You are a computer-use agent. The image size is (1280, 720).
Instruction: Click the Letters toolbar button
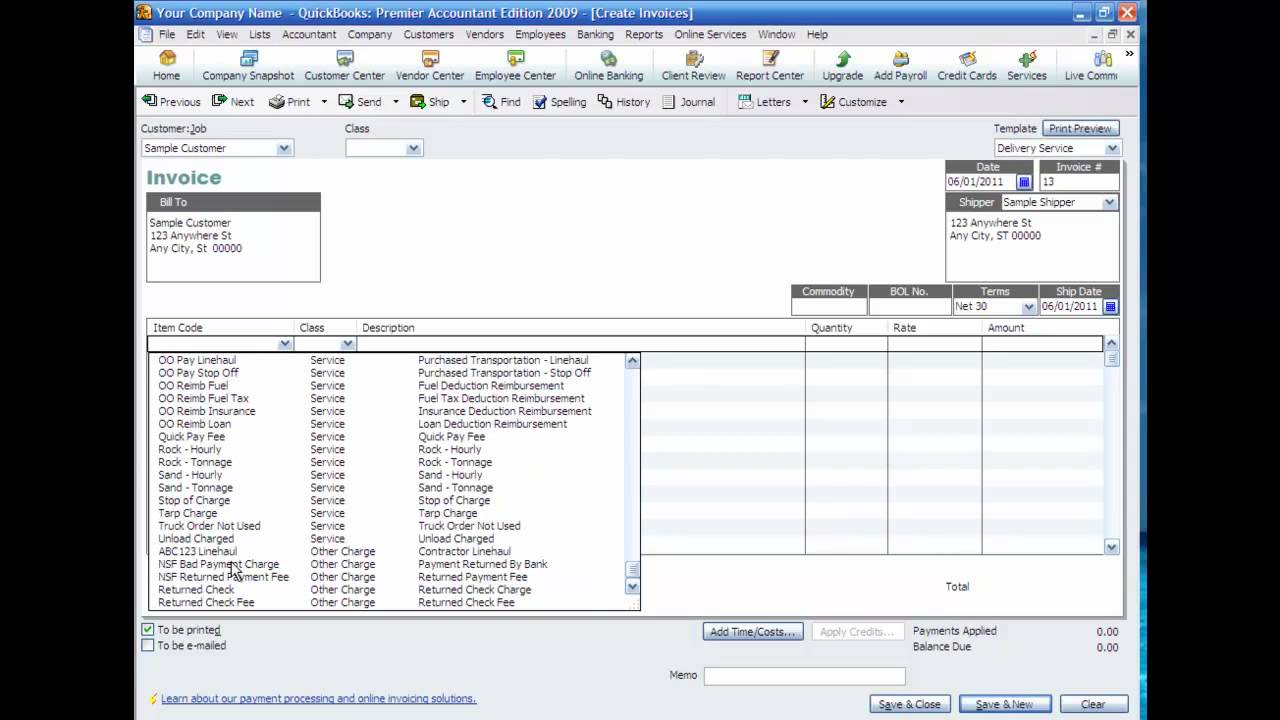pos(765,102)
